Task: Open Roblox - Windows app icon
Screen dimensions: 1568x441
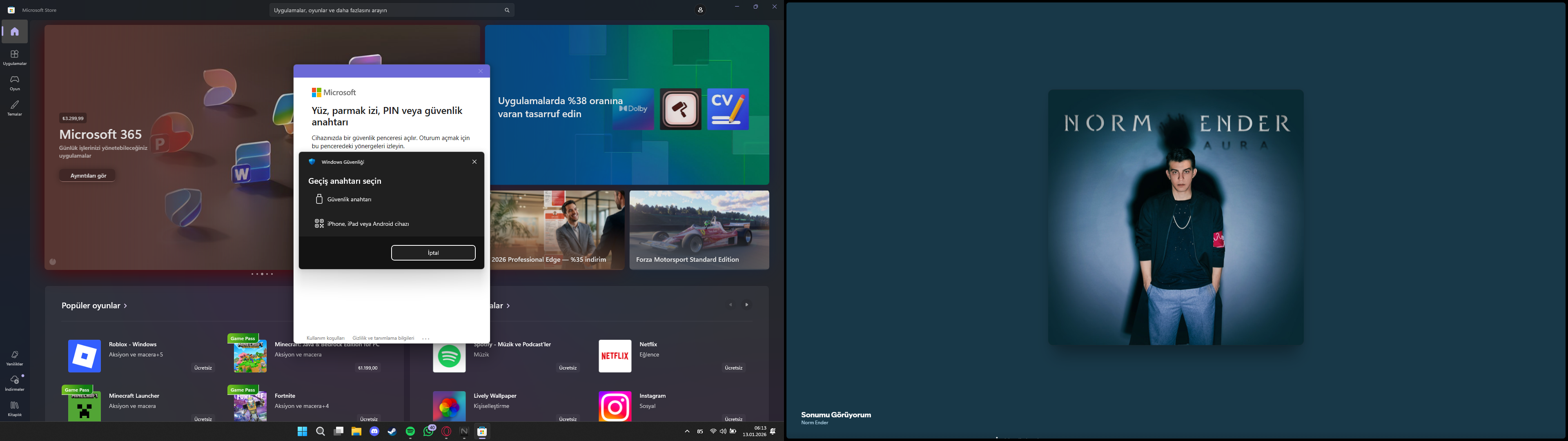Action: pyautogui.click(x=85, y=356)
